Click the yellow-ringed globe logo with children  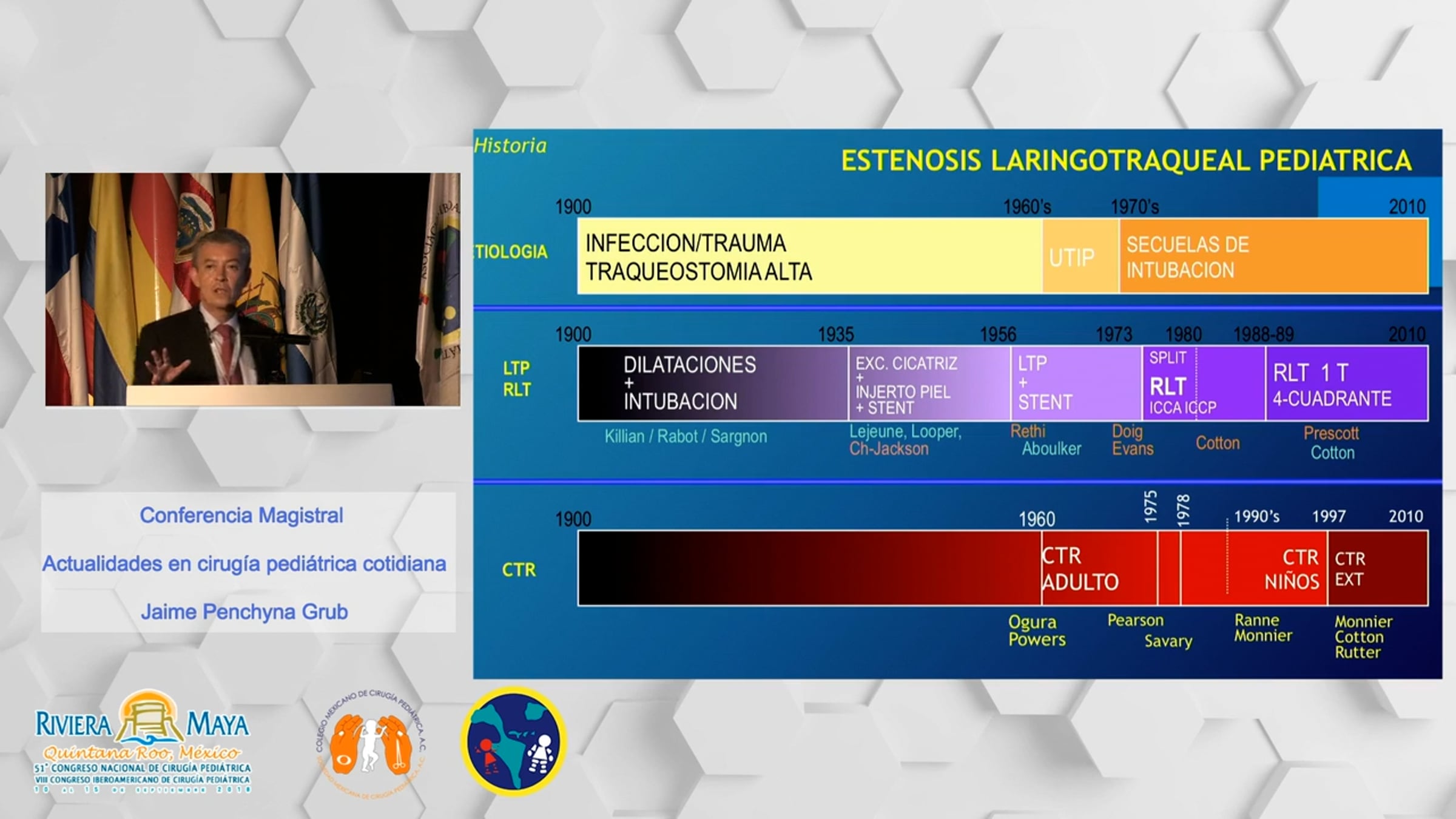coord(514,741)
